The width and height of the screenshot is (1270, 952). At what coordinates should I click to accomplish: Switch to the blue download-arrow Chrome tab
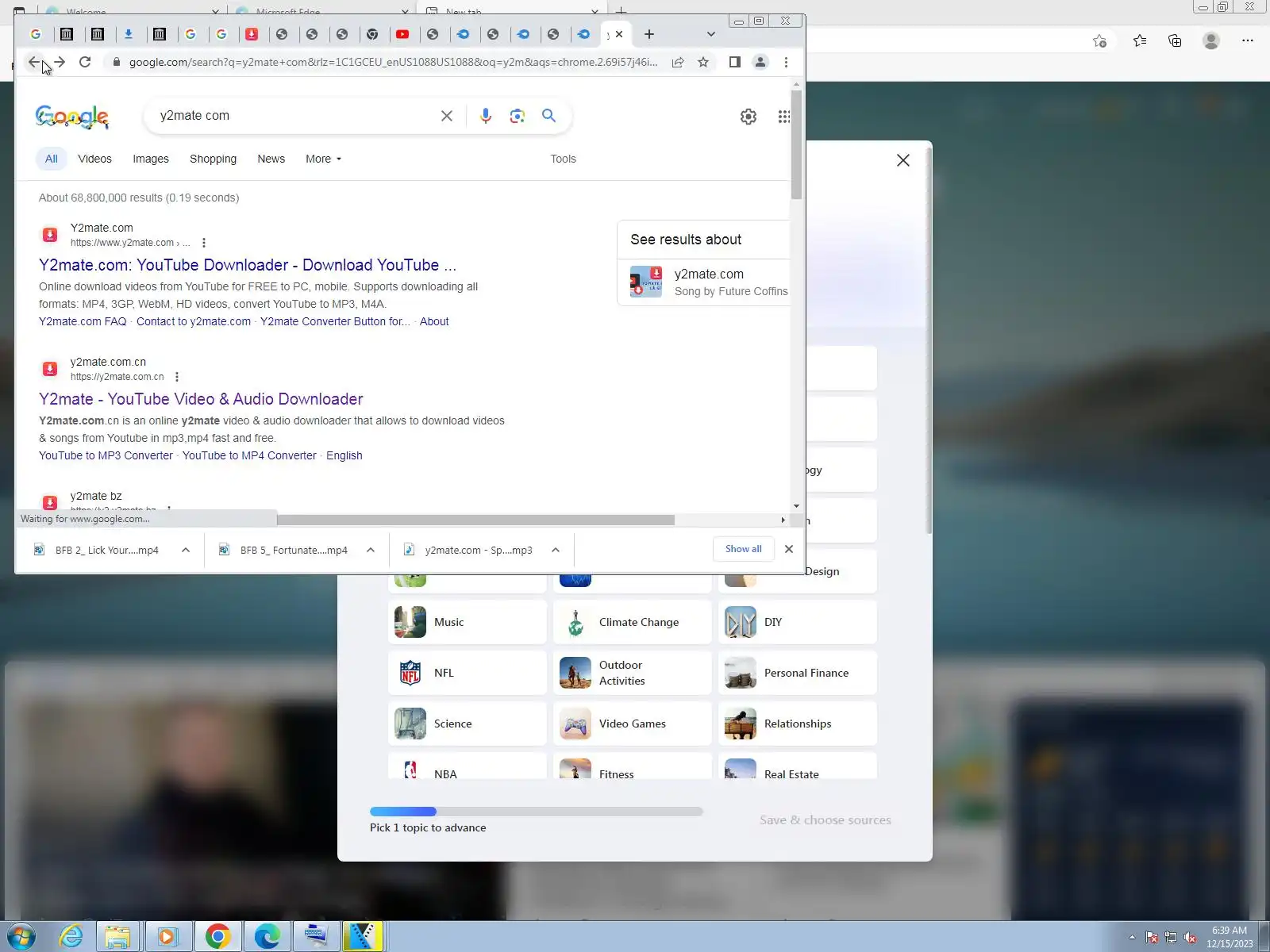tap(129, 34)
